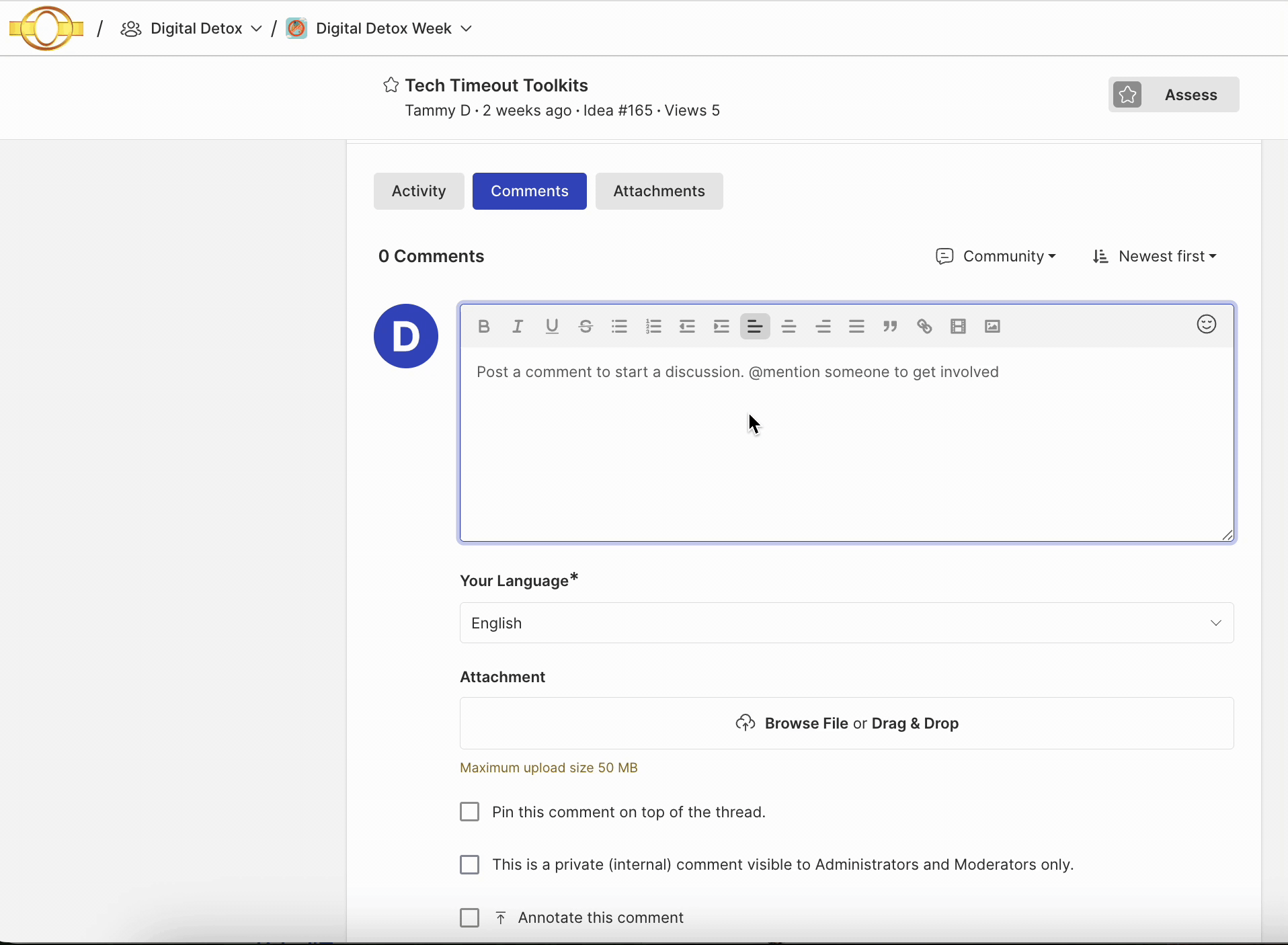Click the Views 5 text
Viewport: 1288px width, 945px height.
(692, 110)
